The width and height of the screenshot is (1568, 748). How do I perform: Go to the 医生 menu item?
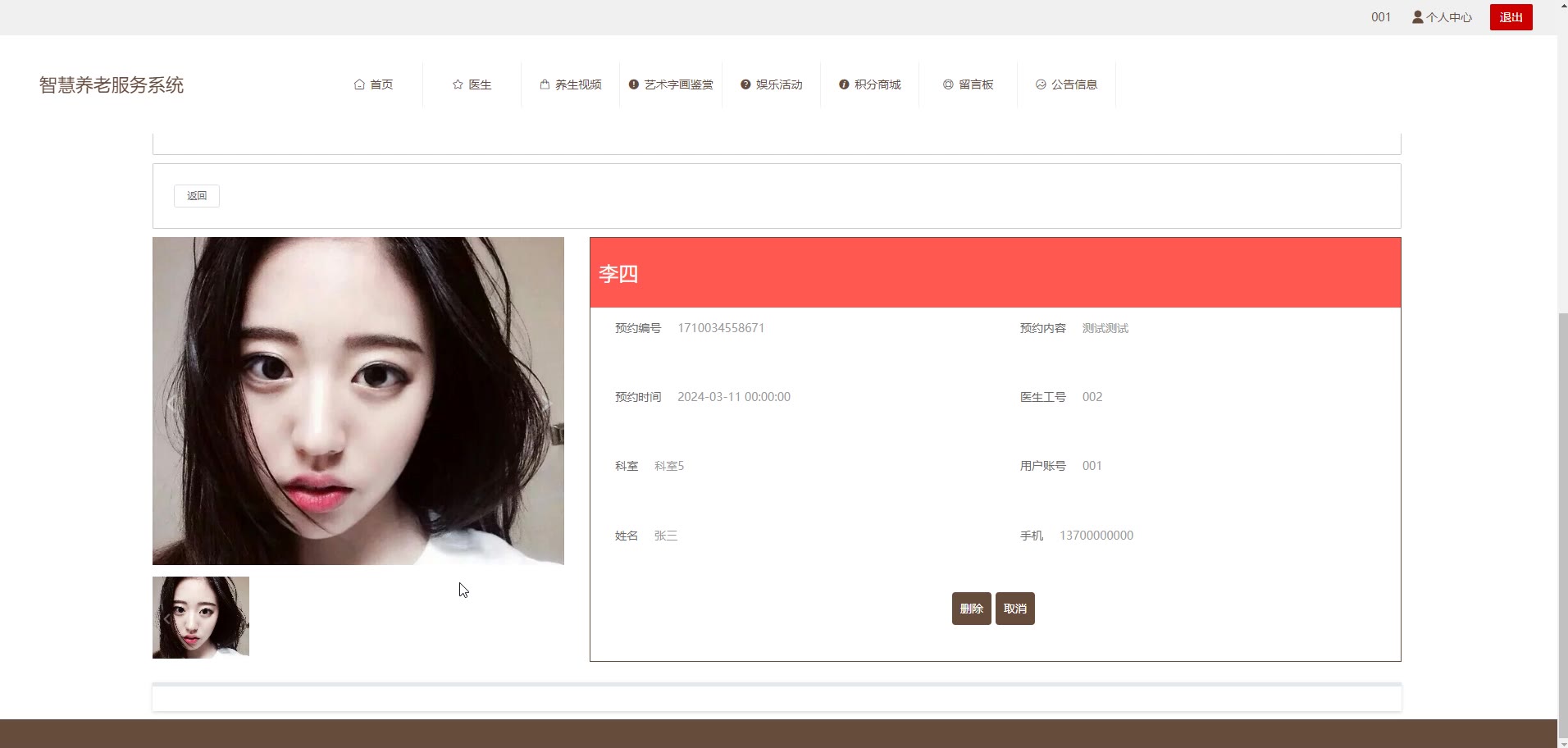472,84
